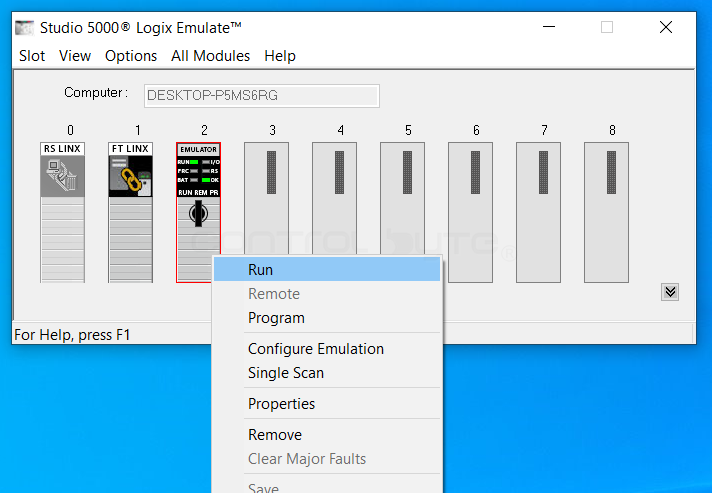Open the Options menu
712x493 pixels.
(x=131, y=56)
